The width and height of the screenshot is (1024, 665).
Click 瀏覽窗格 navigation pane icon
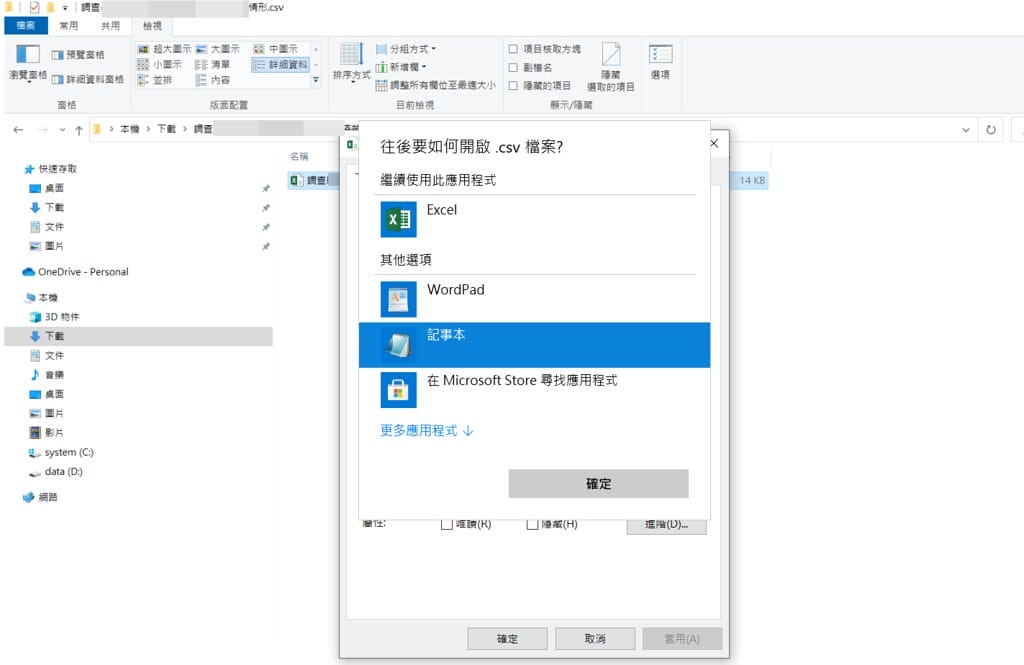(x=28, y=63)
